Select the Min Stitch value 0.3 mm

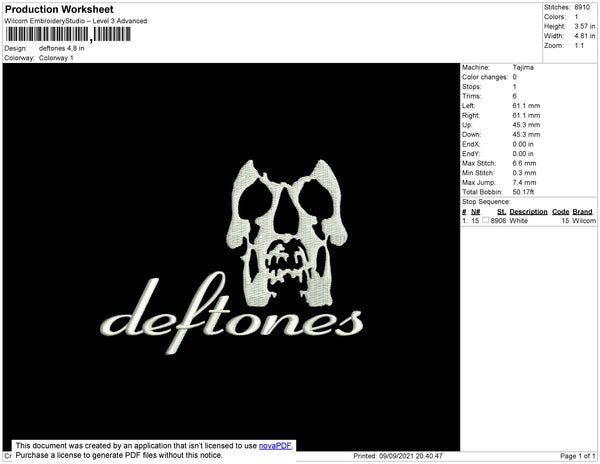(x=525, y=173)
